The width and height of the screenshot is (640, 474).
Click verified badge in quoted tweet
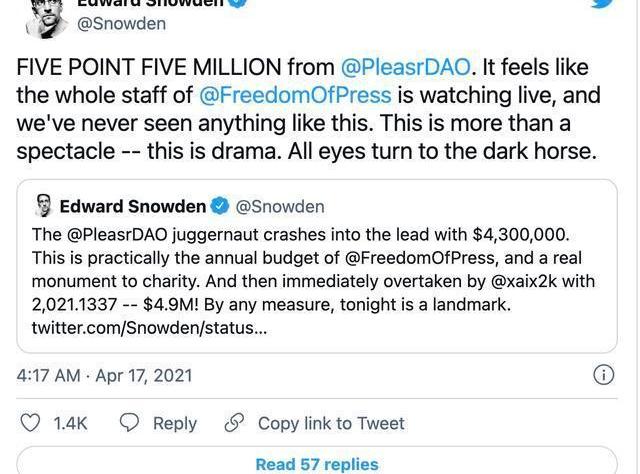coord(221,207)
